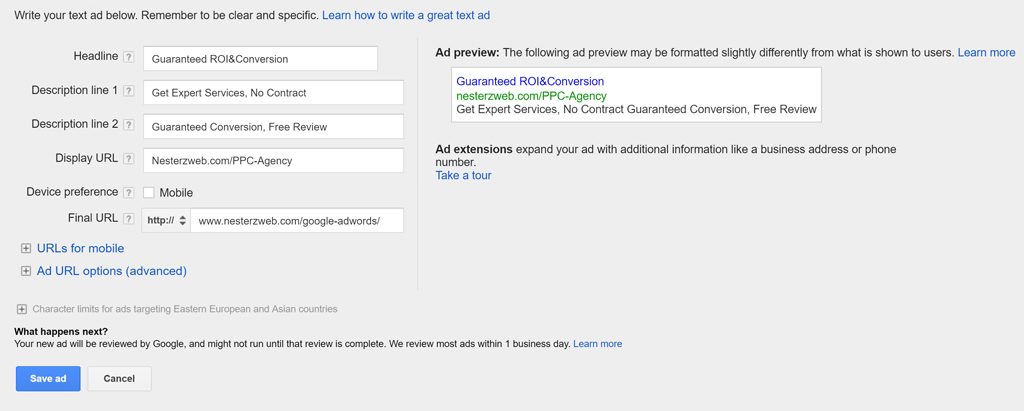Open the Final URL help icon
The image size is (1024, 411).
tap(129, 219)
